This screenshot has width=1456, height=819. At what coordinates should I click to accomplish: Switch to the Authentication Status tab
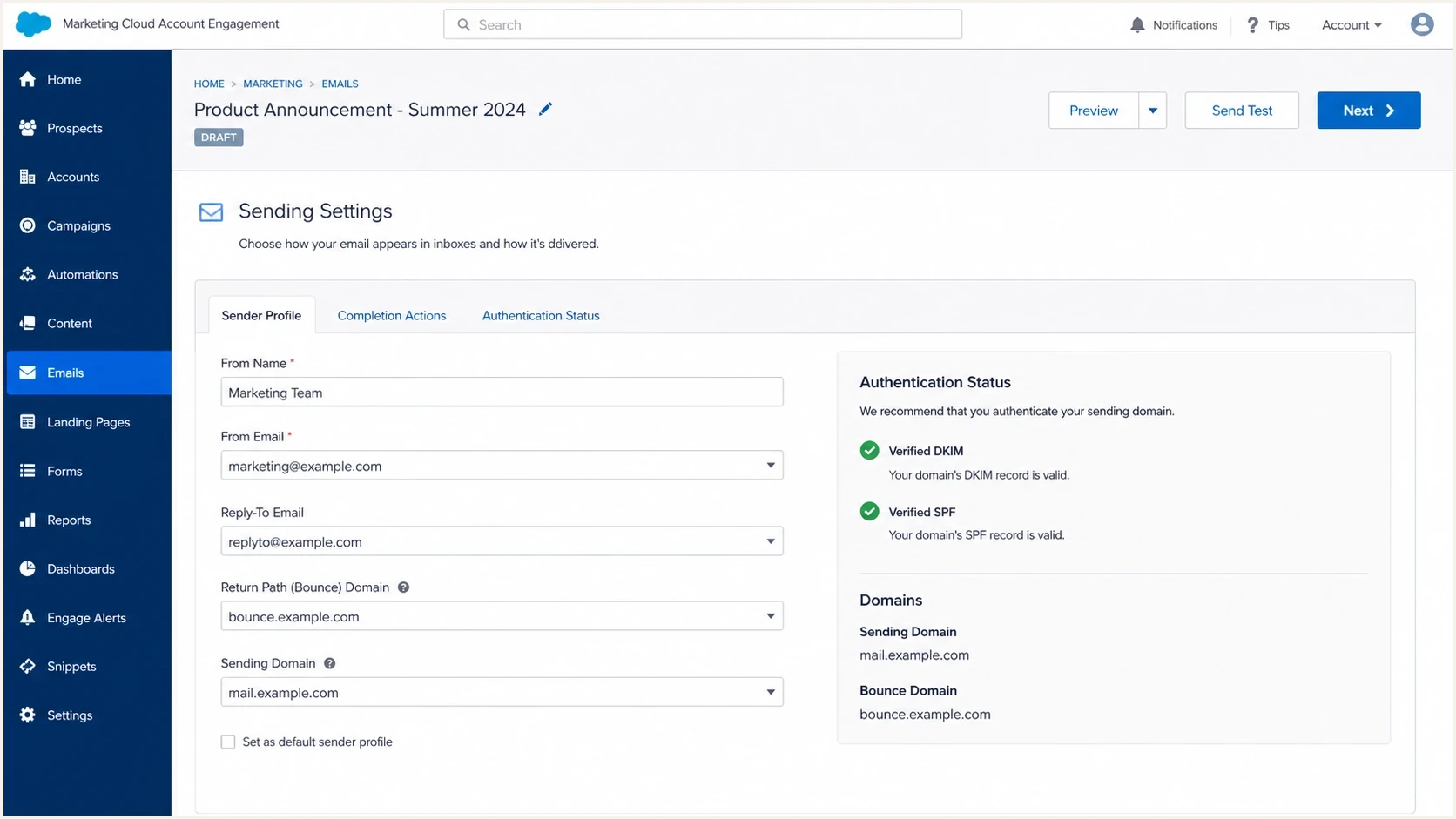coord(541,315)
